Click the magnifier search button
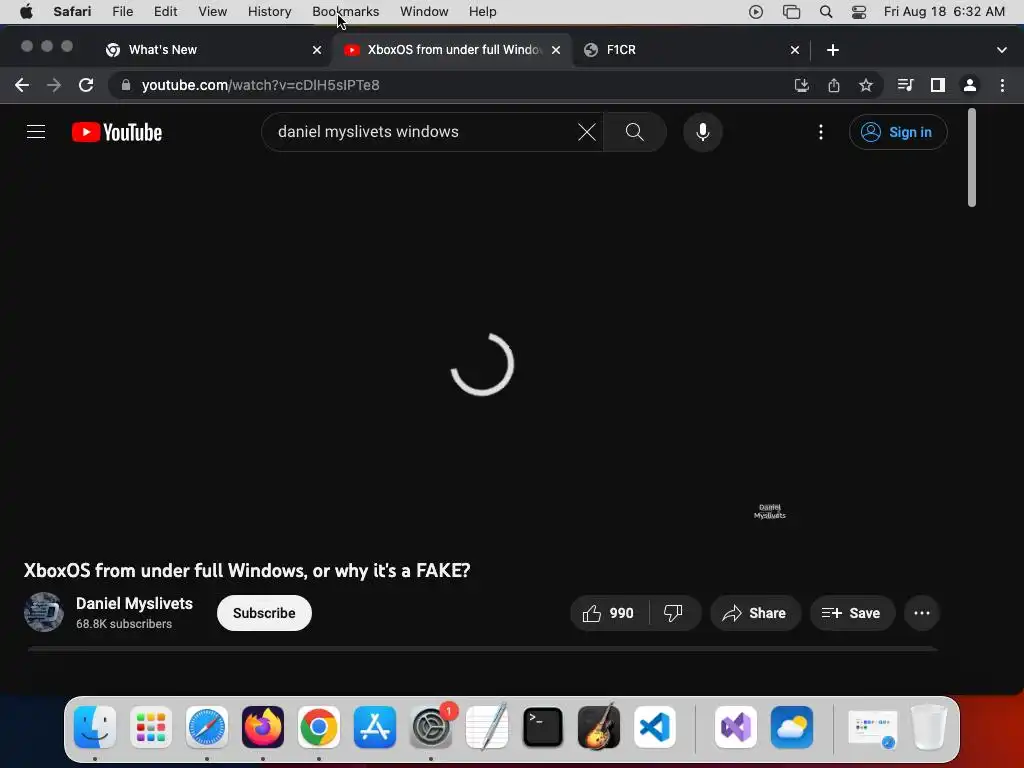This screenshot has height=768, width=1024. tap(634, 132)
